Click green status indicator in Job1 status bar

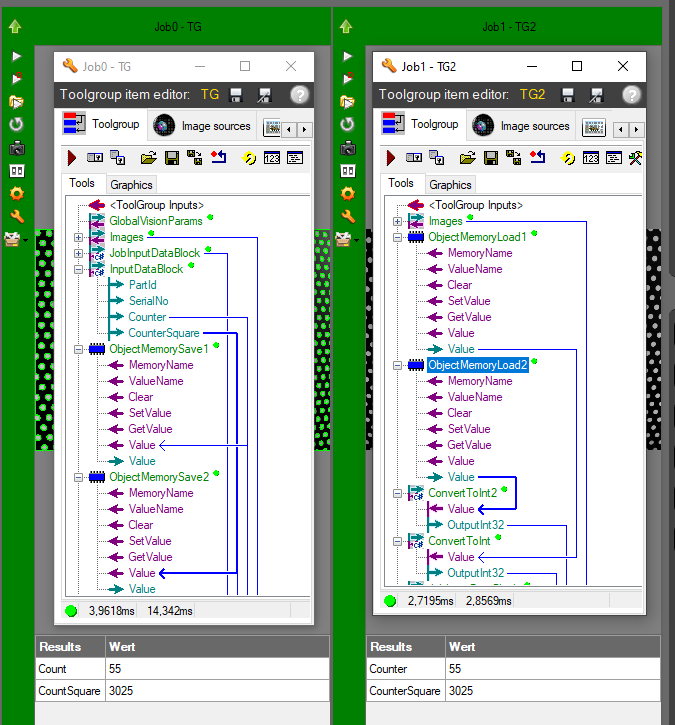tap(390, 601)
